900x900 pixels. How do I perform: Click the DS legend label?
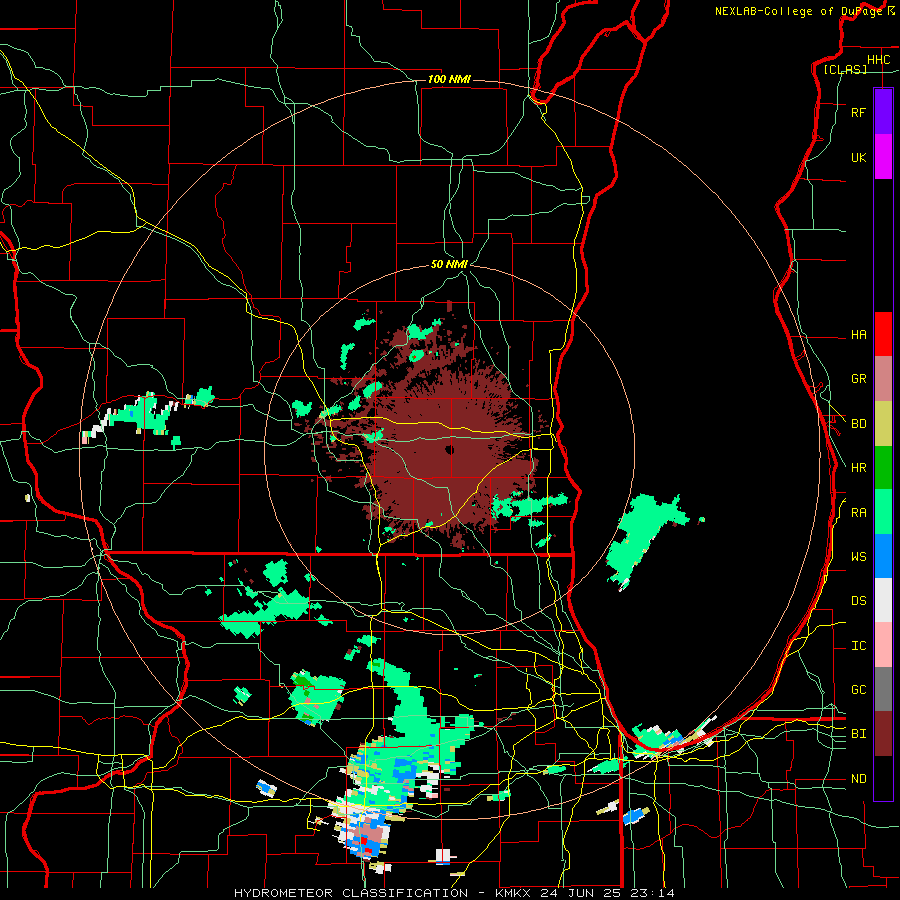pyautogui.click(x=858, y=601)
